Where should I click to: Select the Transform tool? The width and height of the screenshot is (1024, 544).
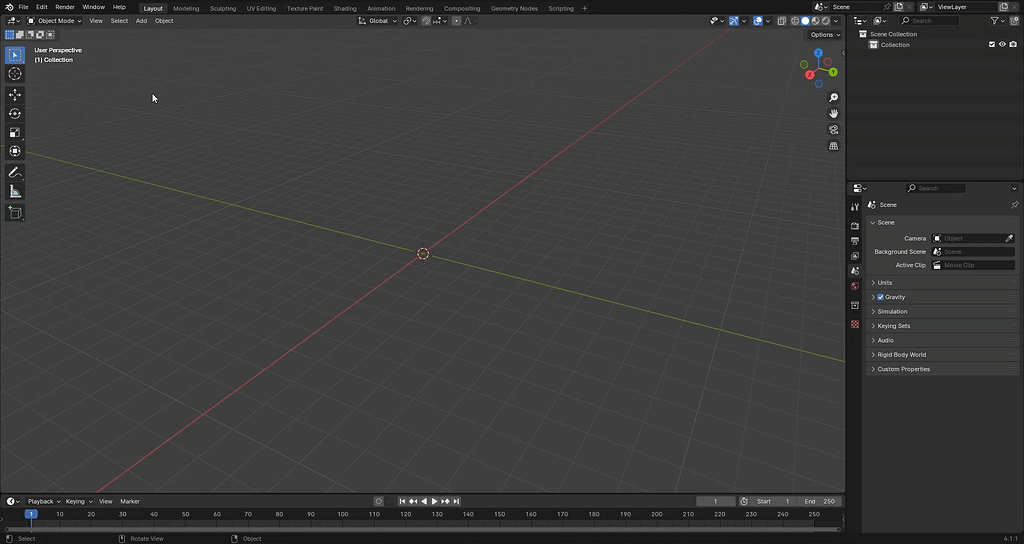click(14, 151)
